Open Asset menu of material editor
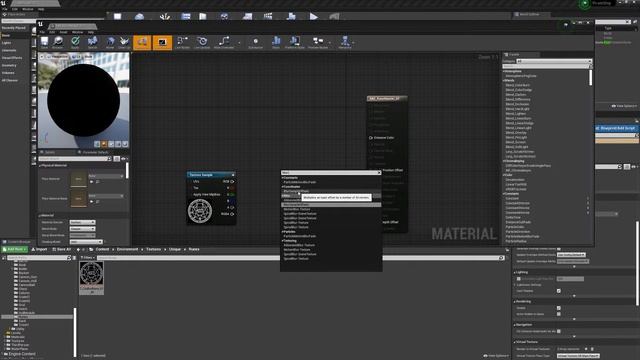Image resolution: width=640 pixels, height=360 pixels. click(63, 32)
